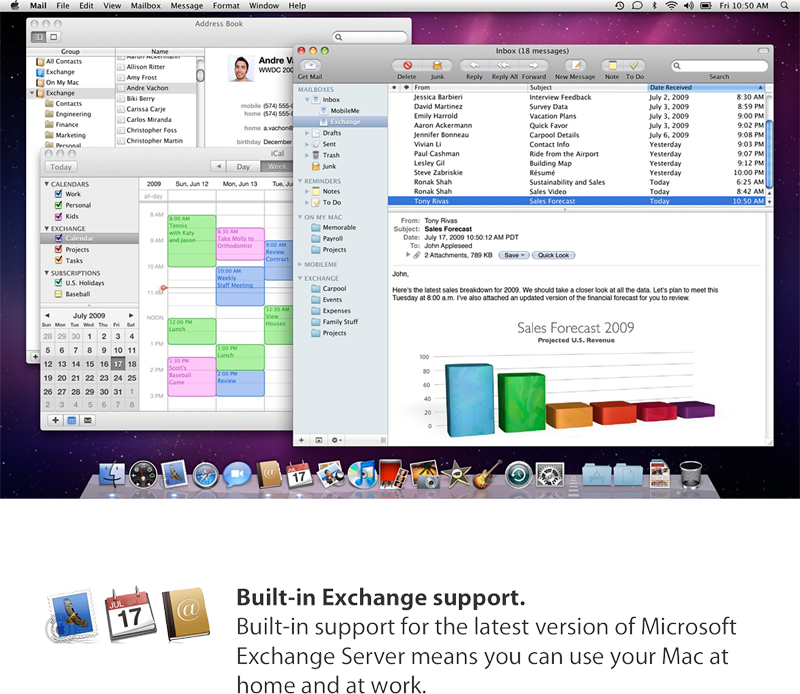Viewport: 800px width, 694px height.
Task: Click the Quick Look attachment button
Action: tap(554, 255)
